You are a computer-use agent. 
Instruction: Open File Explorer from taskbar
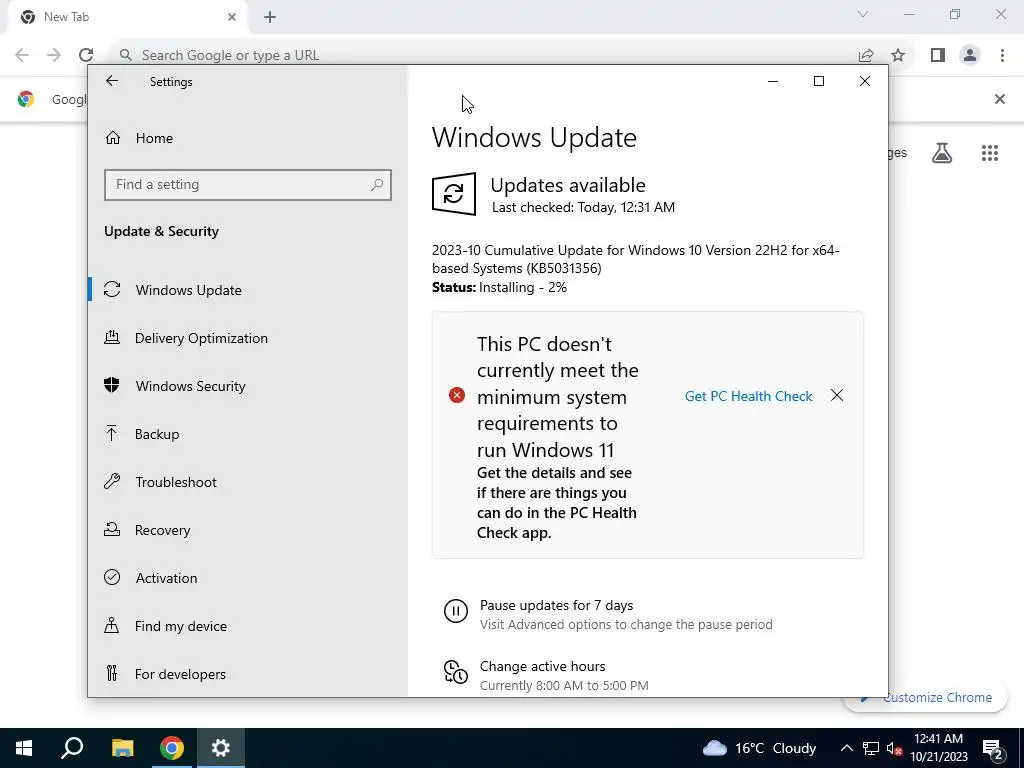click(x=122, y=748)
